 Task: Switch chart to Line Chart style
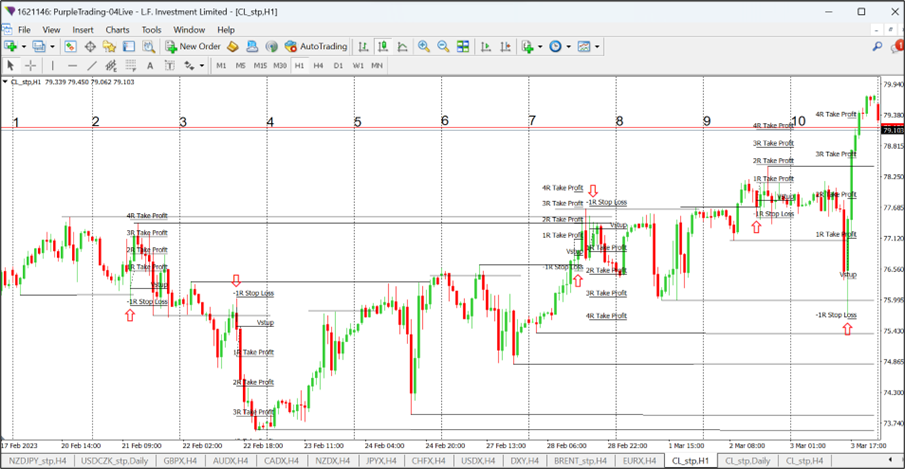click(x=402, y=46)
